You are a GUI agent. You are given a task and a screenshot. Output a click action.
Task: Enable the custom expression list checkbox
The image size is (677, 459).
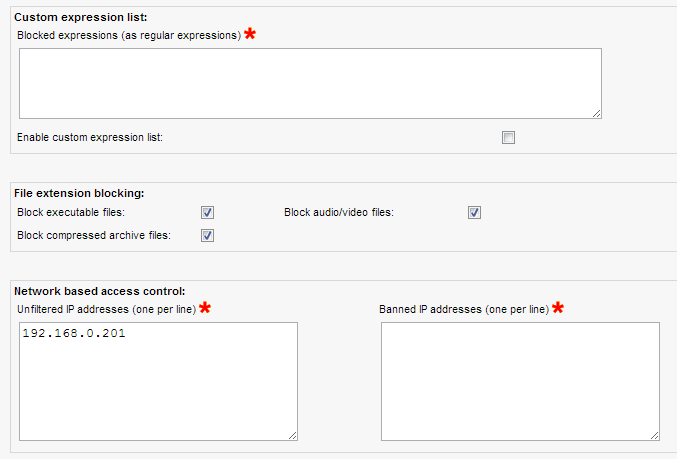508,137
